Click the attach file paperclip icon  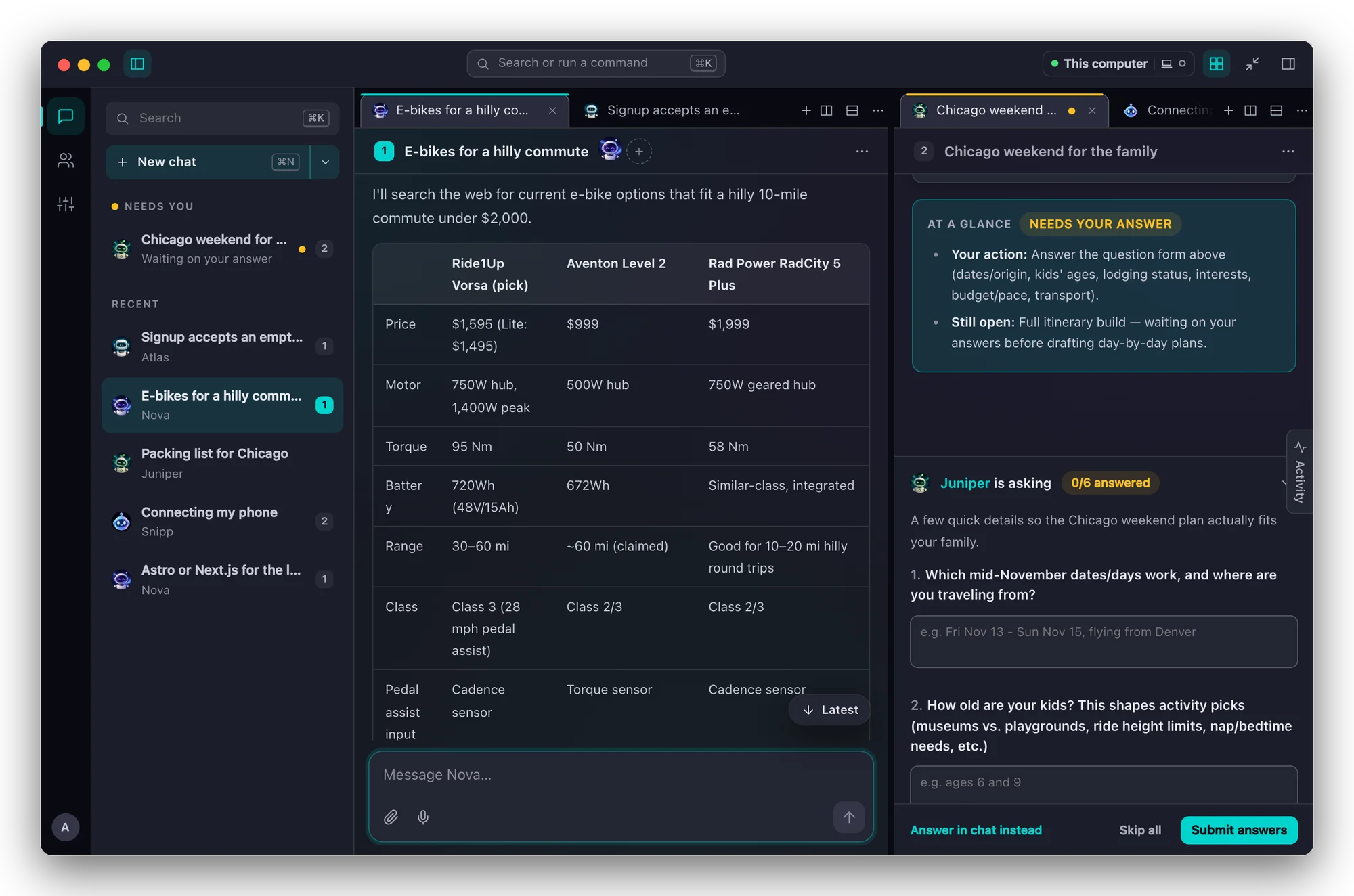[x=391, y=817]
